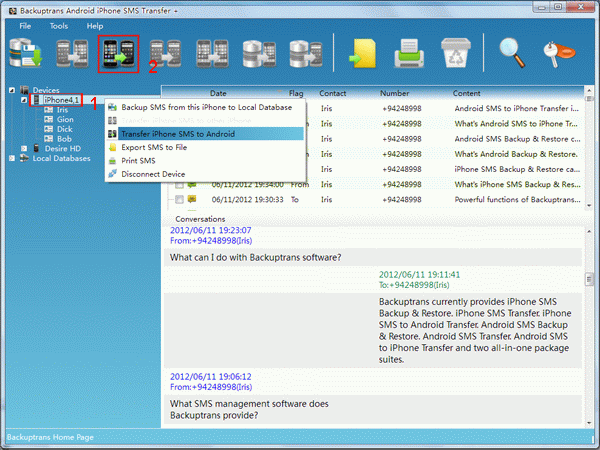This screenshot has height=450, width=600.
Task: Click the contact card icon beside Gion
Action: click(49, 119)
